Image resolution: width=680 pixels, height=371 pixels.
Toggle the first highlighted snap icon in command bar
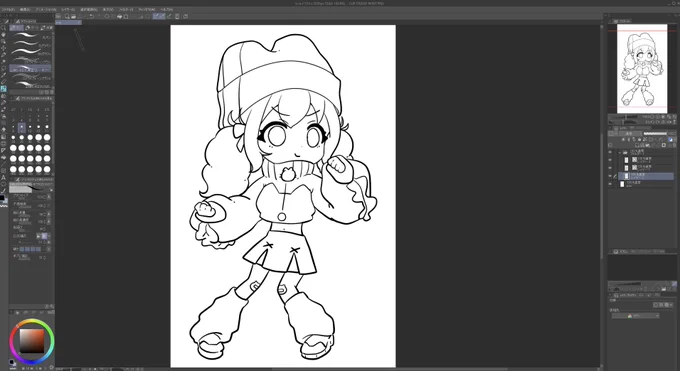(156, 16)
